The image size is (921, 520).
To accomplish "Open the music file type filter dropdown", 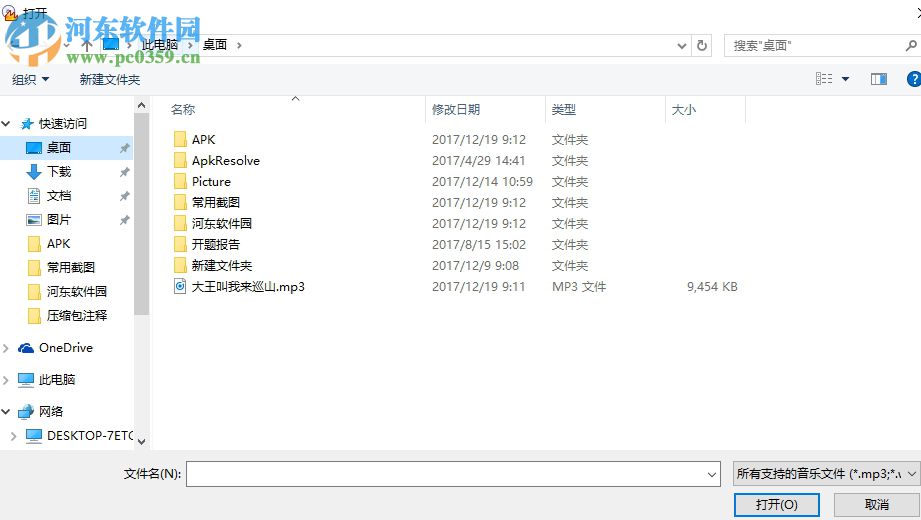I will tap(912, 474).
